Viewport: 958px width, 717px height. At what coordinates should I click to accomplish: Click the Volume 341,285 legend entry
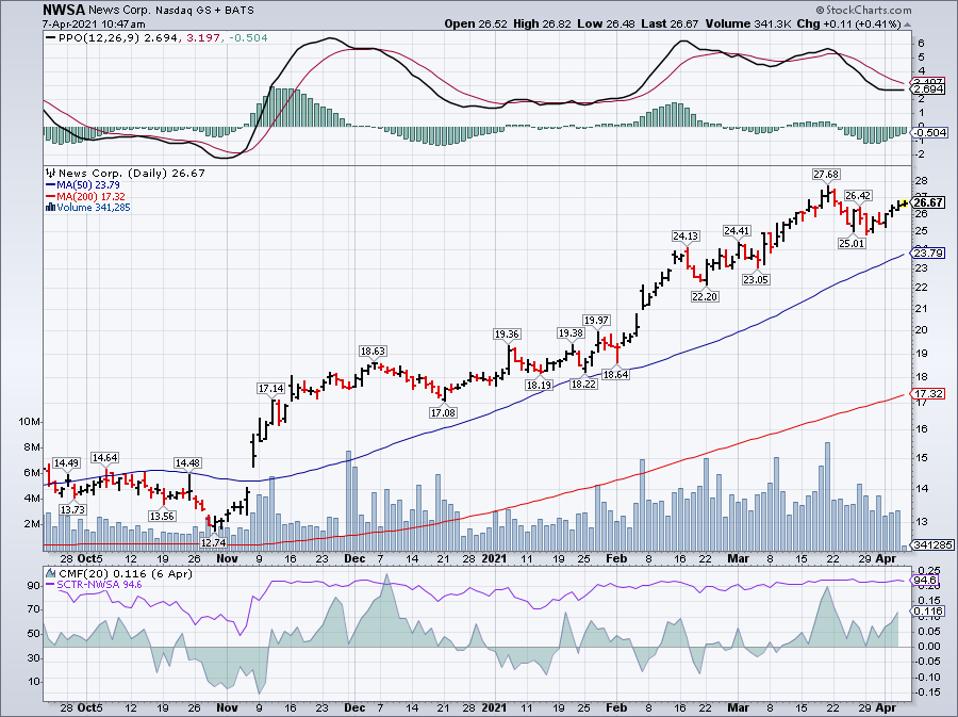[93, 208]
